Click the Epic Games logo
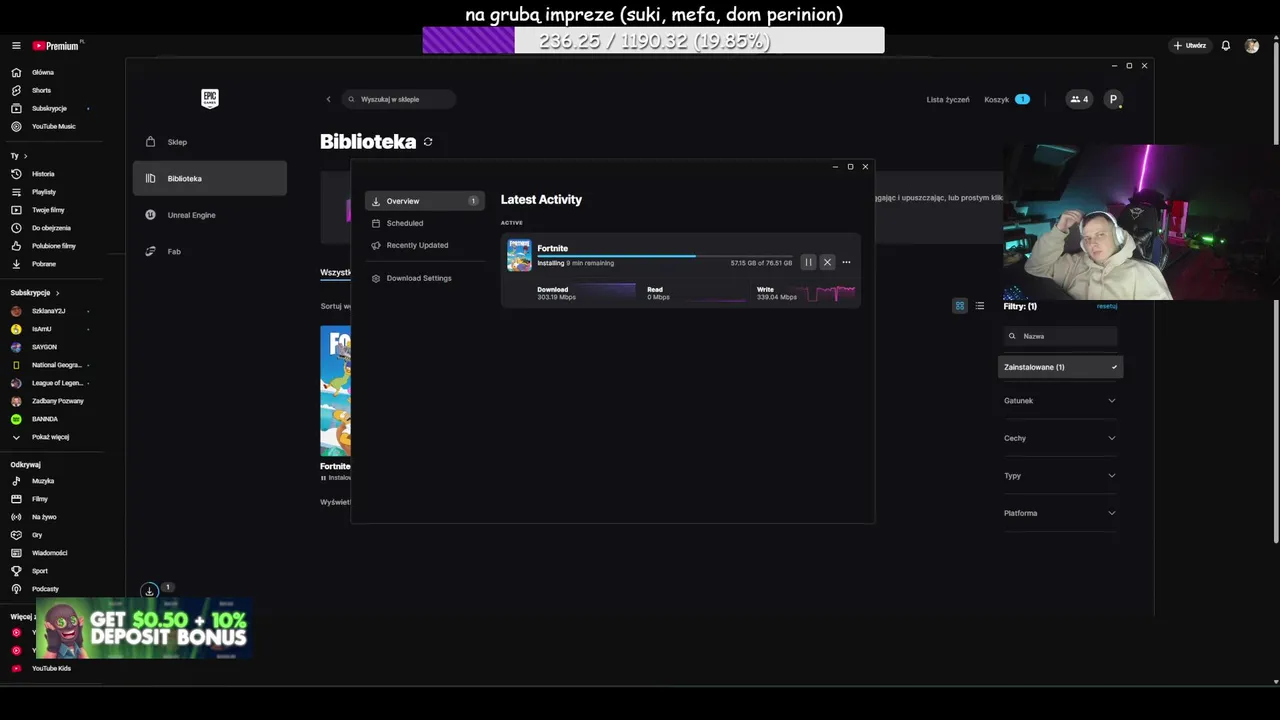Screen dimensions: 1280x720 pyautogui.click(x=210, y=98)
